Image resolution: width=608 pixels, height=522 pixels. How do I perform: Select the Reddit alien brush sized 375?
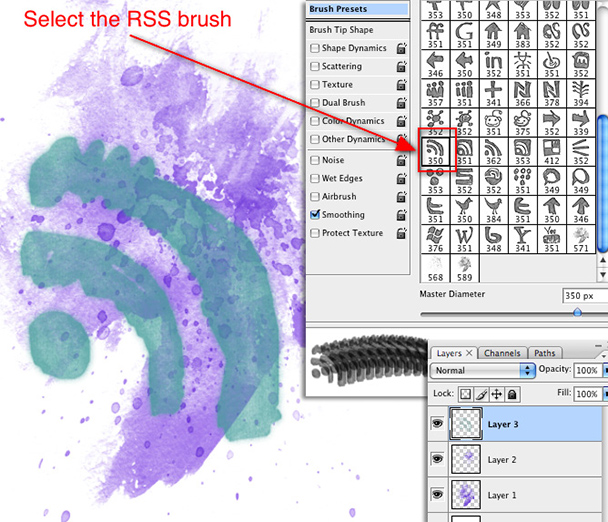pos(522,122)
